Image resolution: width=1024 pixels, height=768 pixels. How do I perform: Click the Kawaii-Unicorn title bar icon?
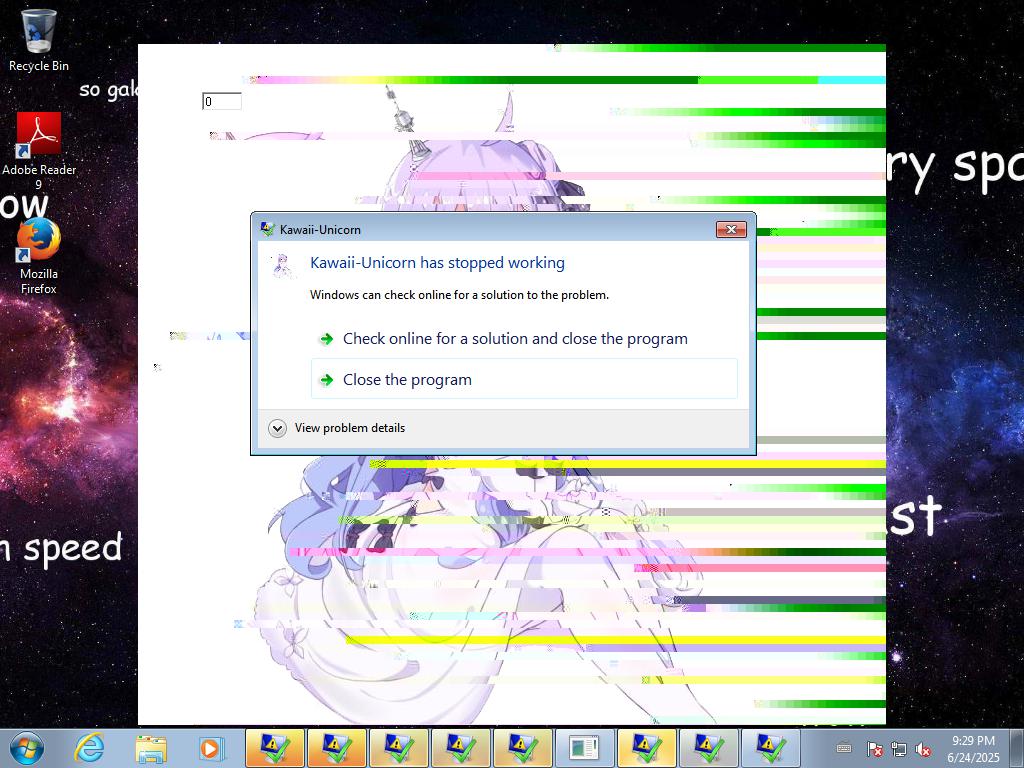click(x=267, y=229)
